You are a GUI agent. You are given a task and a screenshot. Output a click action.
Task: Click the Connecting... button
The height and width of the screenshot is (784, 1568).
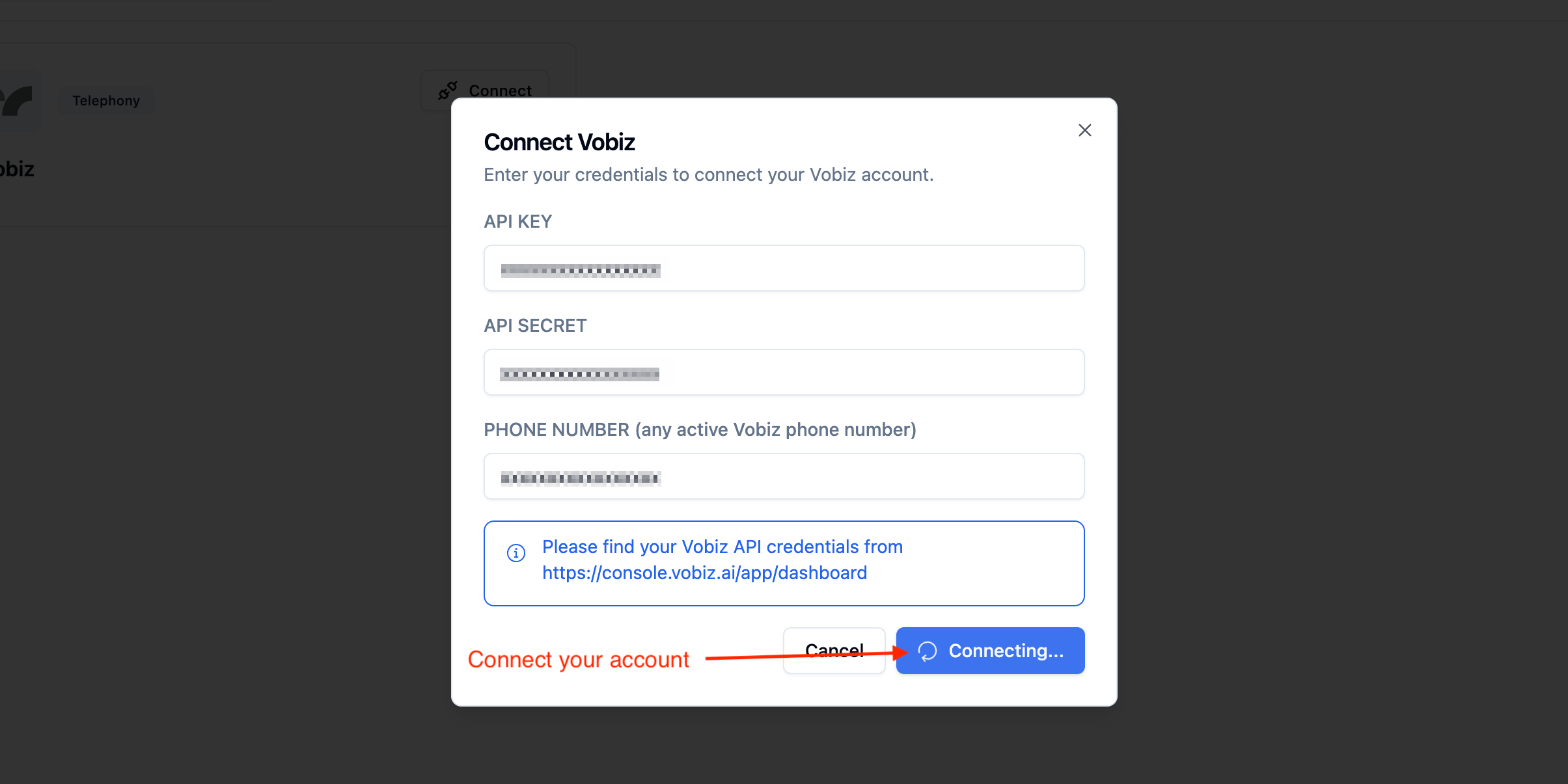989,650
